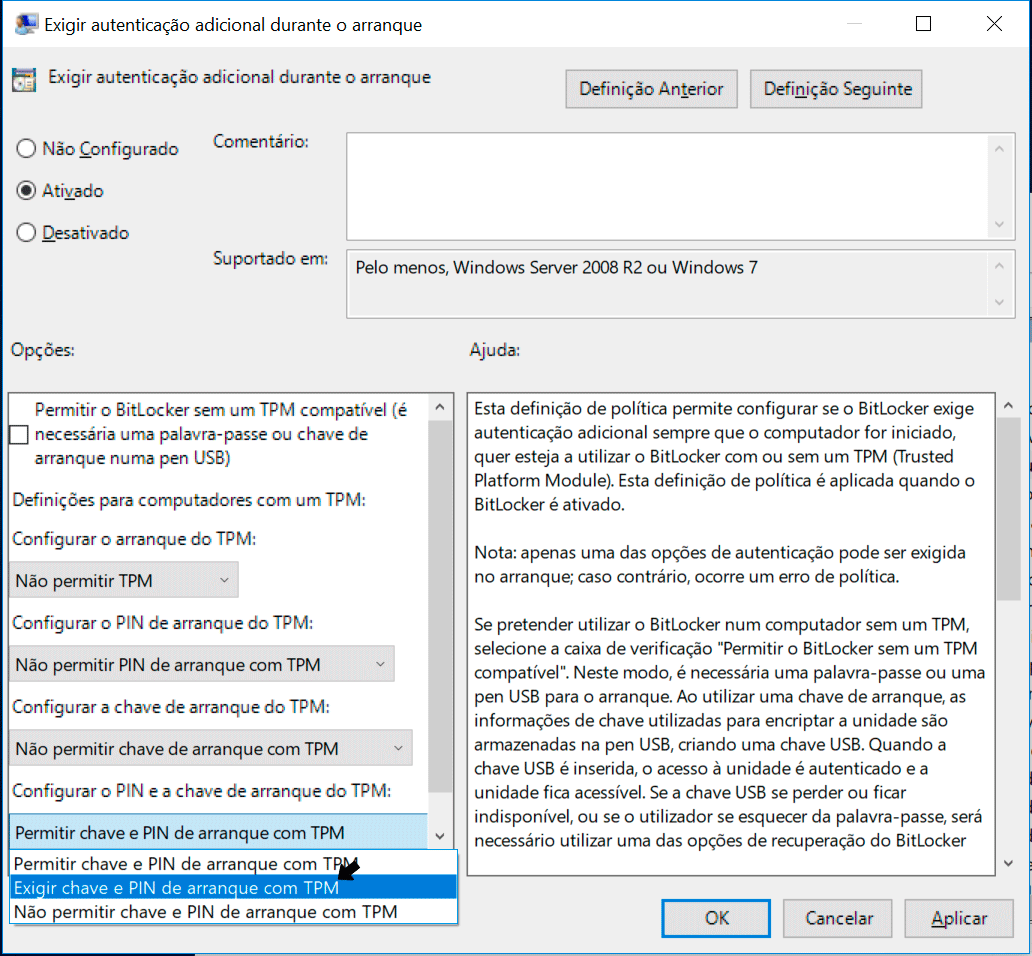Click the Opções: heading label

click(x=43, y=350)
